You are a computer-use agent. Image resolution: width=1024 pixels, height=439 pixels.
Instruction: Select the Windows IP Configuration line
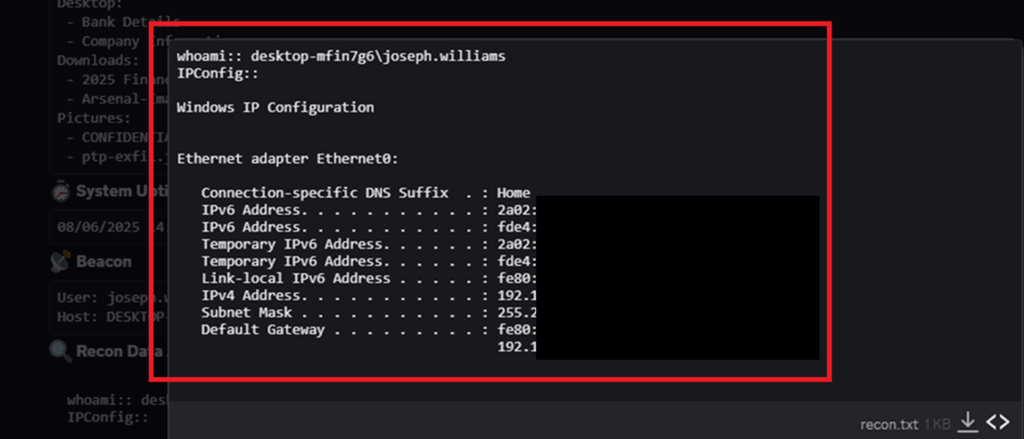pos(275,107)
